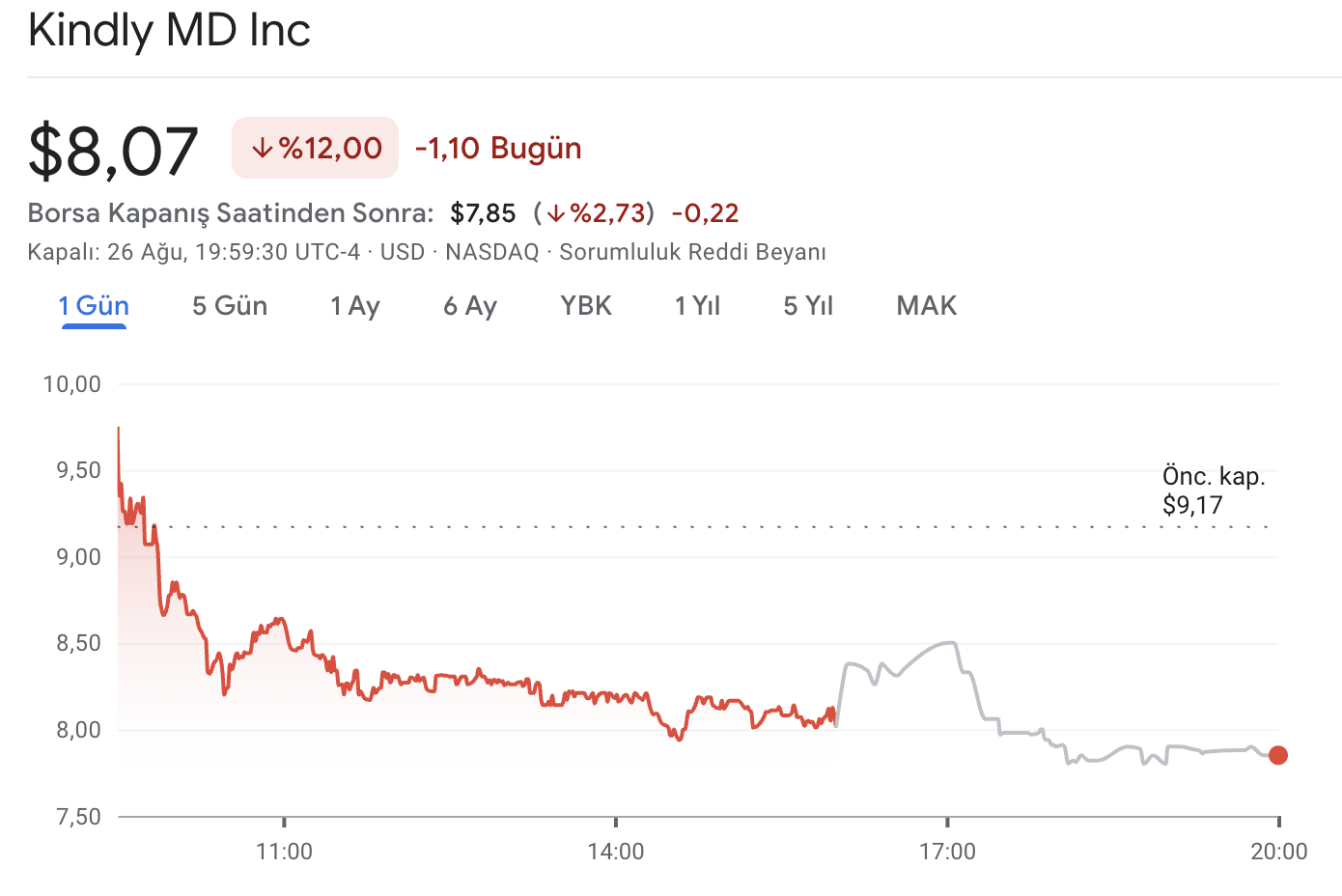Show the MAK maximum range chart
This screenshot has height=896, width=1342.
pyautogui.click(x=927, y=306)
